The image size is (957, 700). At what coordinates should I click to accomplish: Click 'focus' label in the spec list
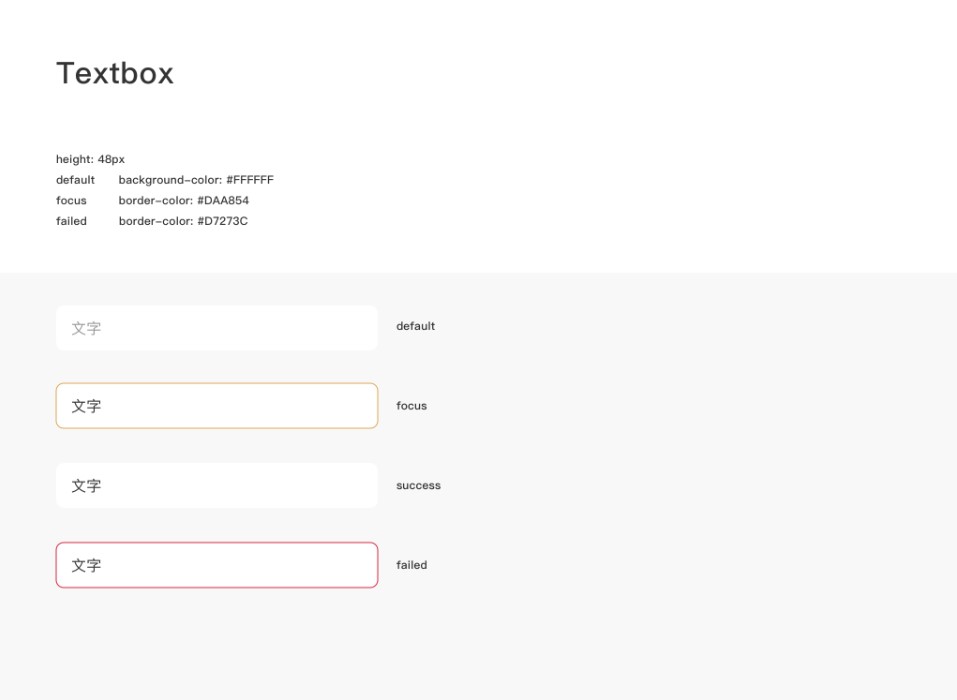pyautogui.click(x=71, y=201)
